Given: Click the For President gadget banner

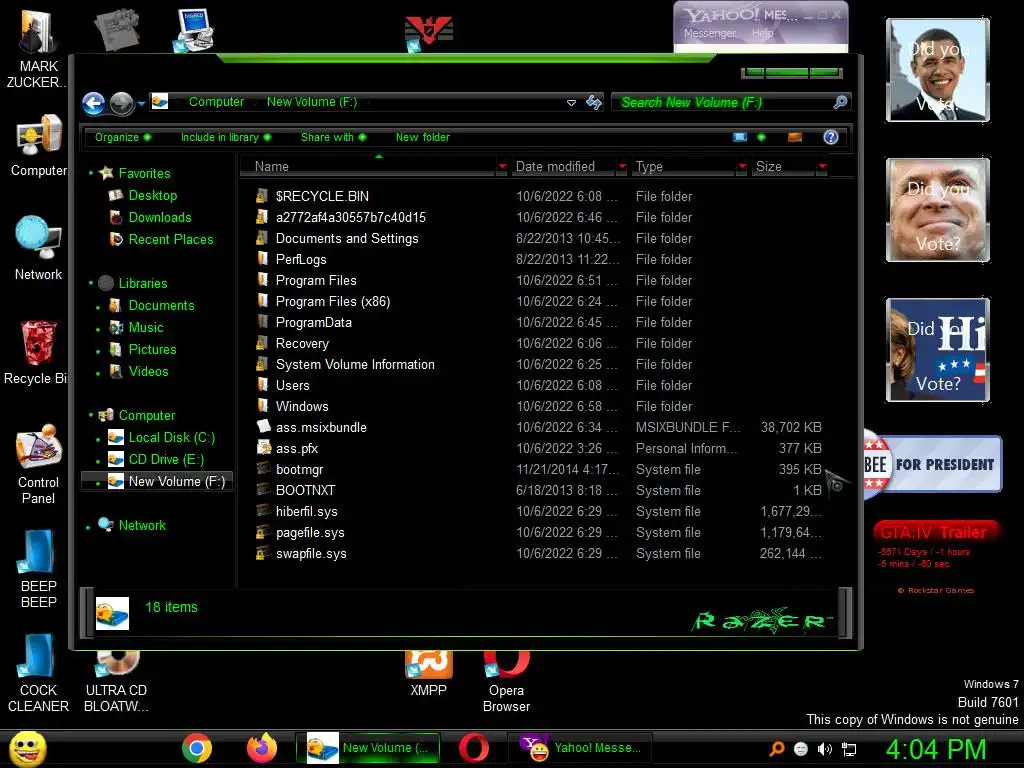Looking at the screenshot, I should 933,464.
